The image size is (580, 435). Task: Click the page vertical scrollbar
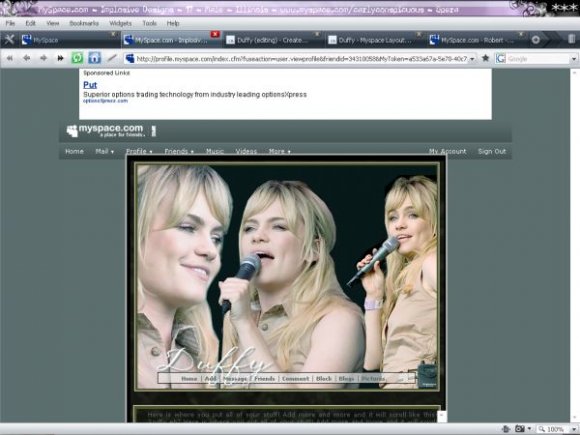point(574,244)
